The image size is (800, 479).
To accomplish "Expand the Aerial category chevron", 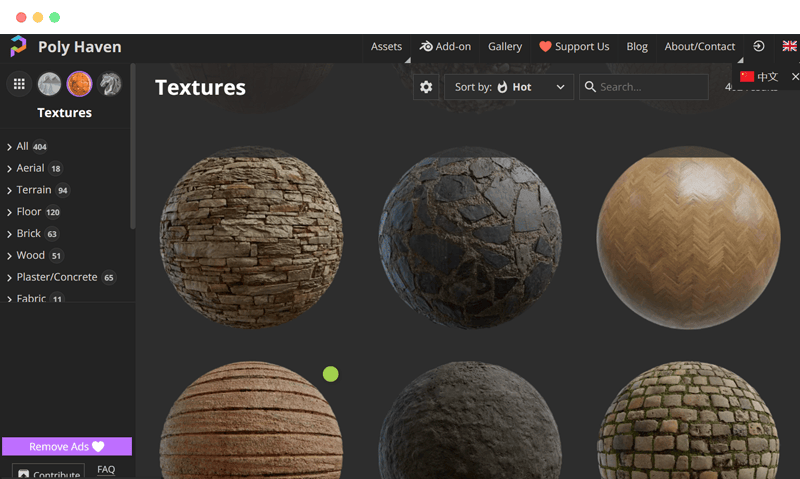I will [x=9, y=169].
